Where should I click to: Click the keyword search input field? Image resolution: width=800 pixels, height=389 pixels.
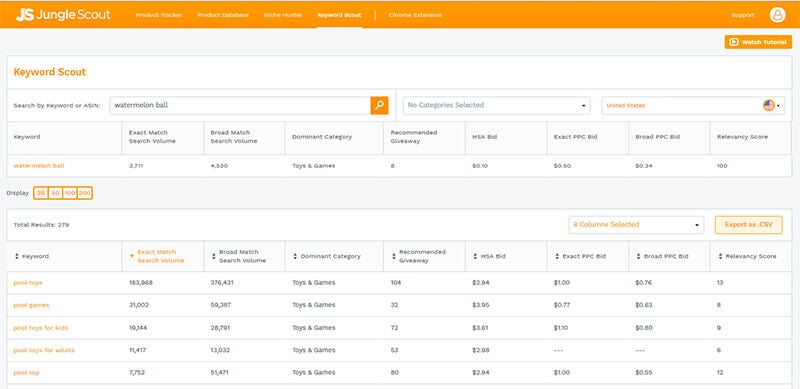240,105
